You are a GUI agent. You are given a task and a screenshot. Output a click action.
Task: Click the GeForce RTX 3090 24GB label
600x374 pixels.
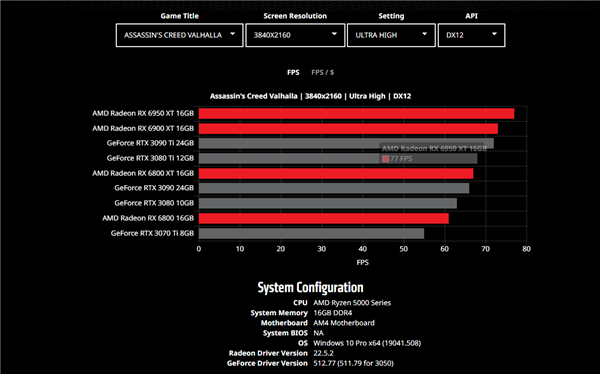coord(154,188)
